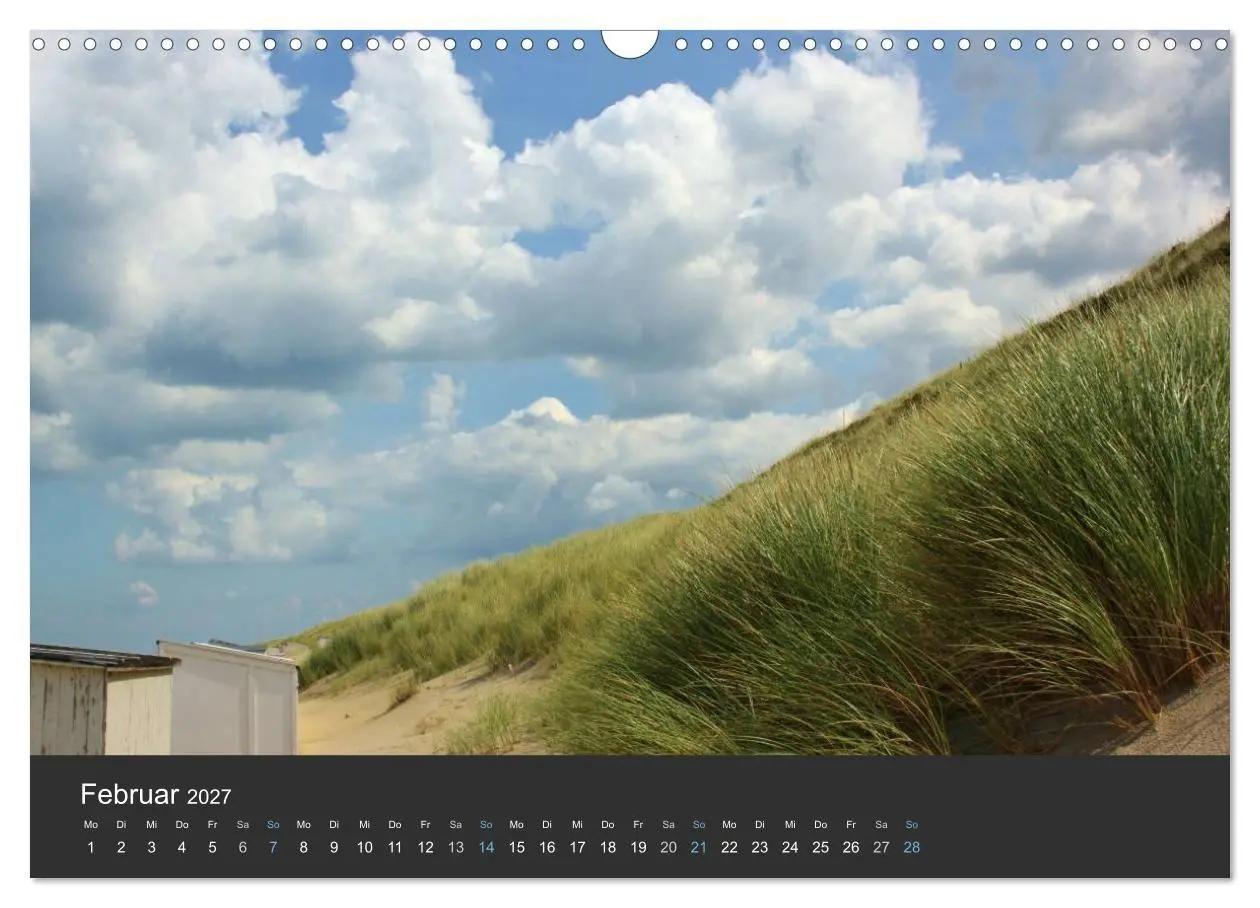The width and height of the screenshot is (1260, 908).
Task: Click the "So" weekday label over date 21
Action: 699,825
